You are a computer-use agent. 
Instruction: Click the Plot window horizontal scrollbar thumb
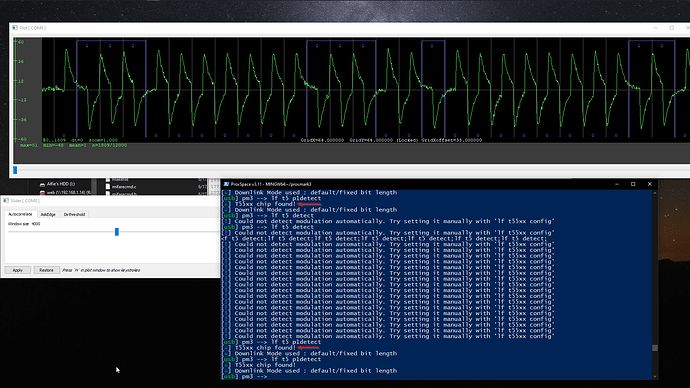tap(15, 170)
